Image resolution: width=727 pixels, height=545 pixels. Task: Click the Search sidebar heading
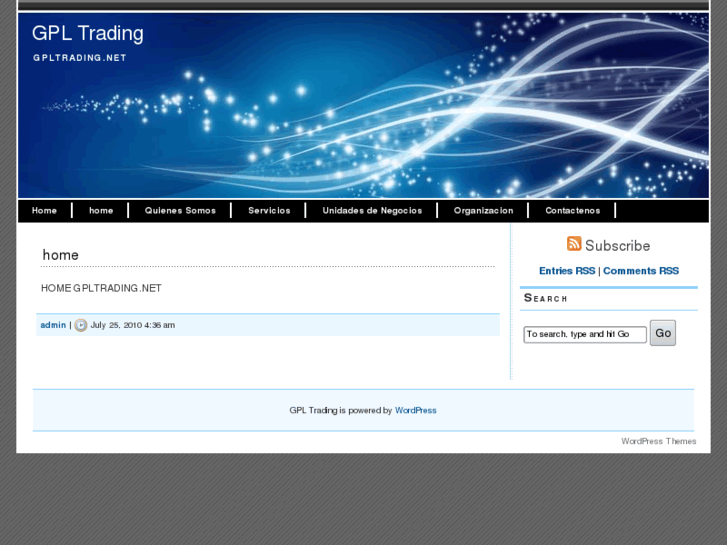546,298
